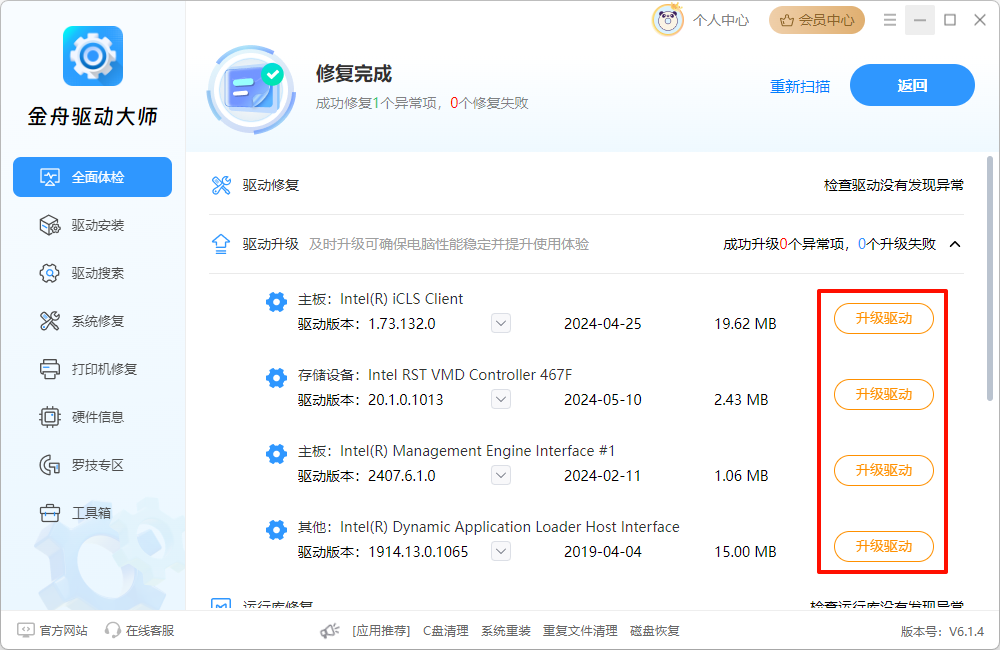
Task: Expand version details for Intel(R) iCLS Client
Action: 500,322
